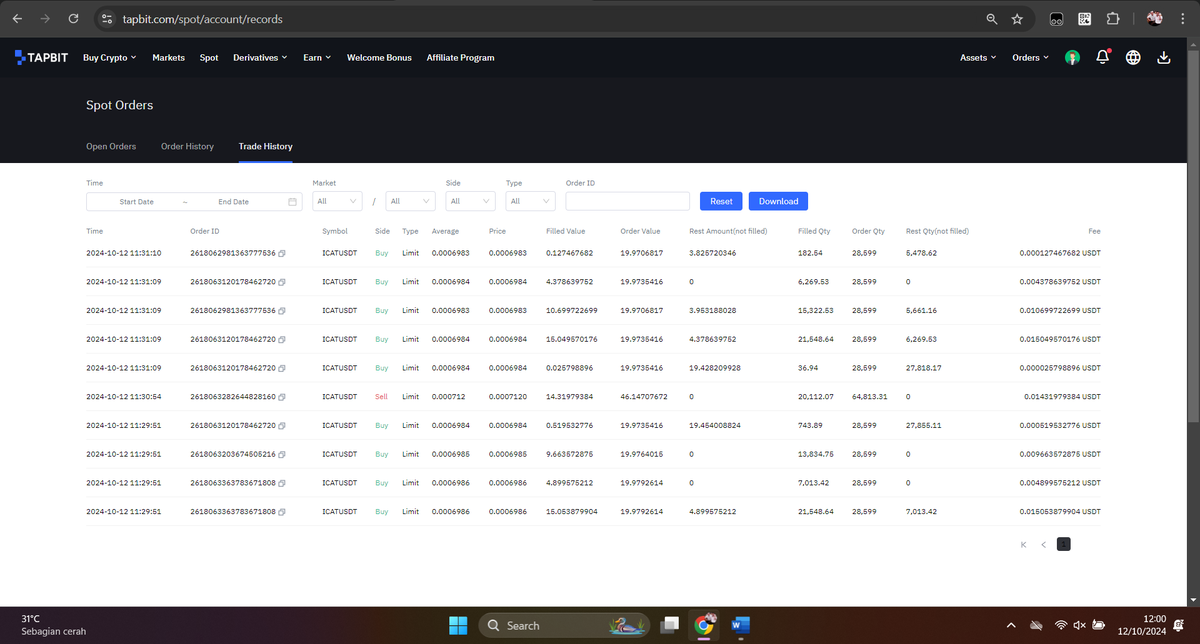Copy order ID in row with filled value 0.519532776
The height and width of the screenshot is (644, 1200).
[x=283, y=426]
